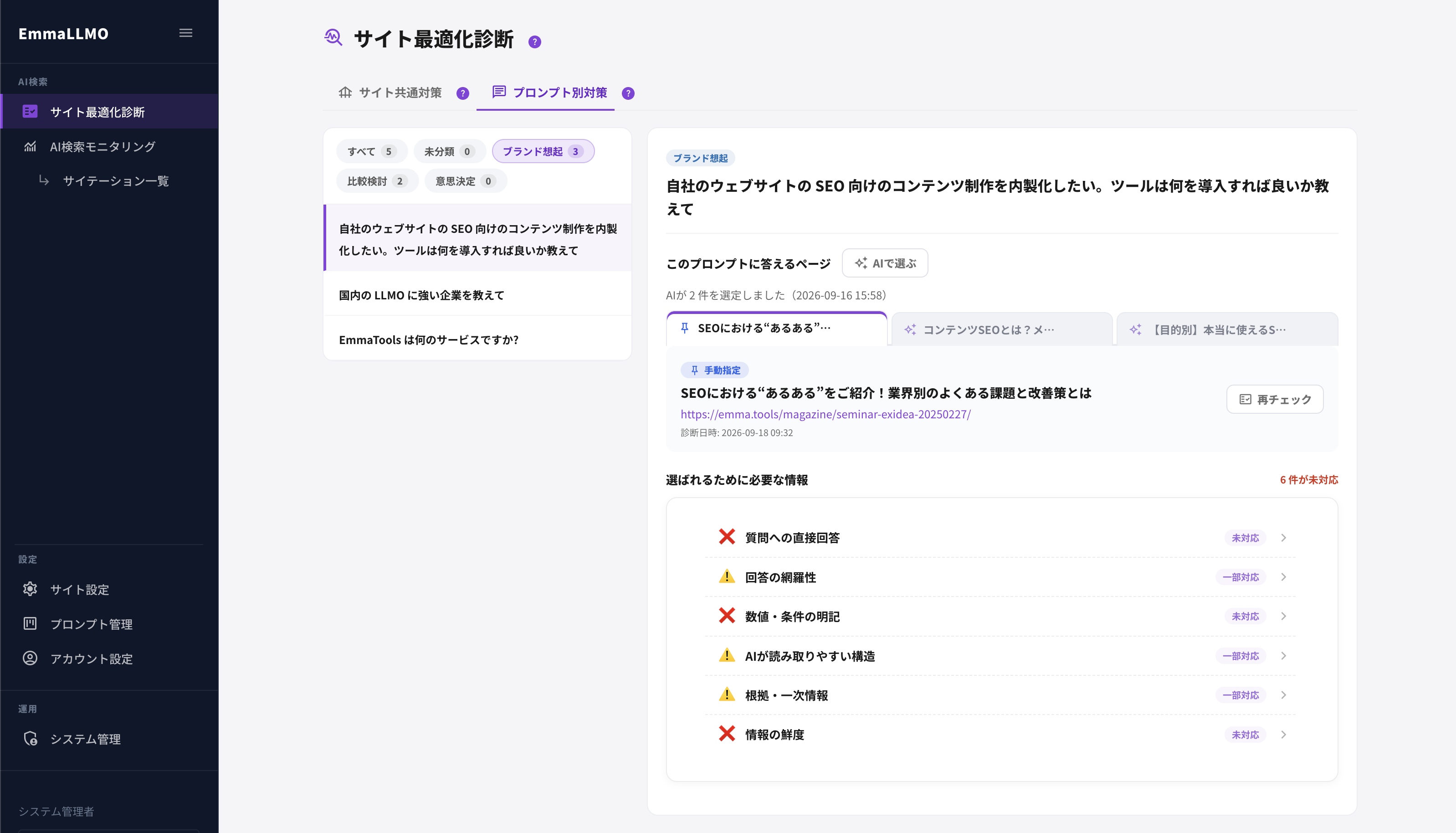The width and height of the screenshot is (1456, 833).
Task: Click the サイト設定 gear icon
Action: point(31,589)
